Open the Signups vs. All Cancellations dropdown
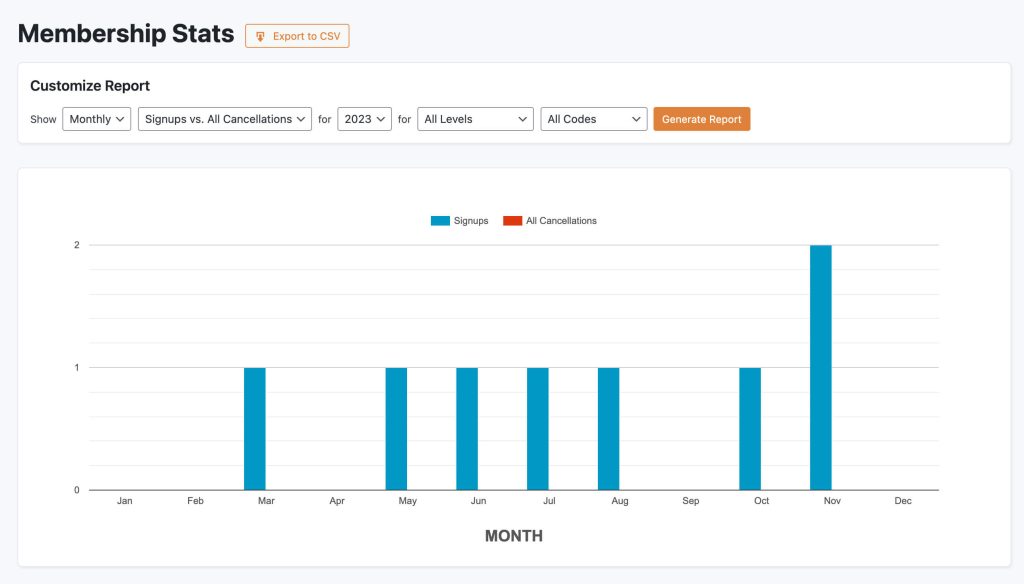Image resolution: width=1024 pixels, height=584 pixels. tap(224, 118)
